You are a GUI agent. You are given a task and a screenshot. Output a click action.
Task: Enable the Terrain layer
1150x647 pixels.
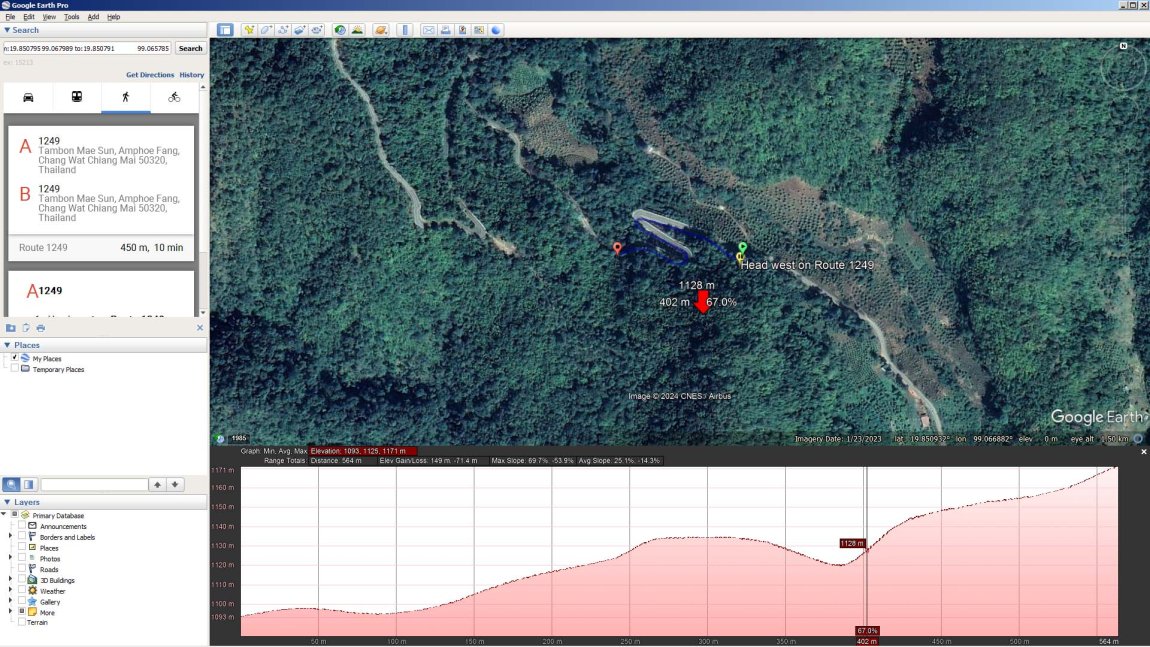(21, 622)
